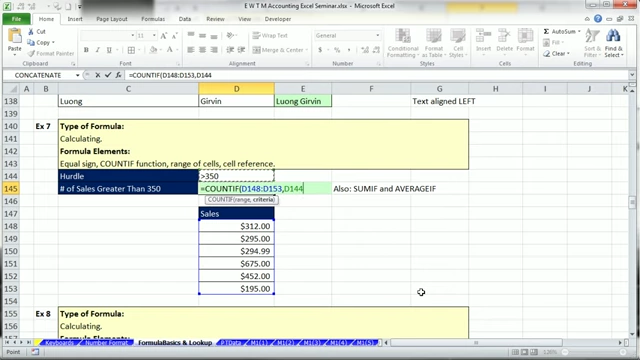Select the FormulaBasics & Lookup sheet tab
The width and height of the screenshot is (640, 360).
[x=175, y=342]
